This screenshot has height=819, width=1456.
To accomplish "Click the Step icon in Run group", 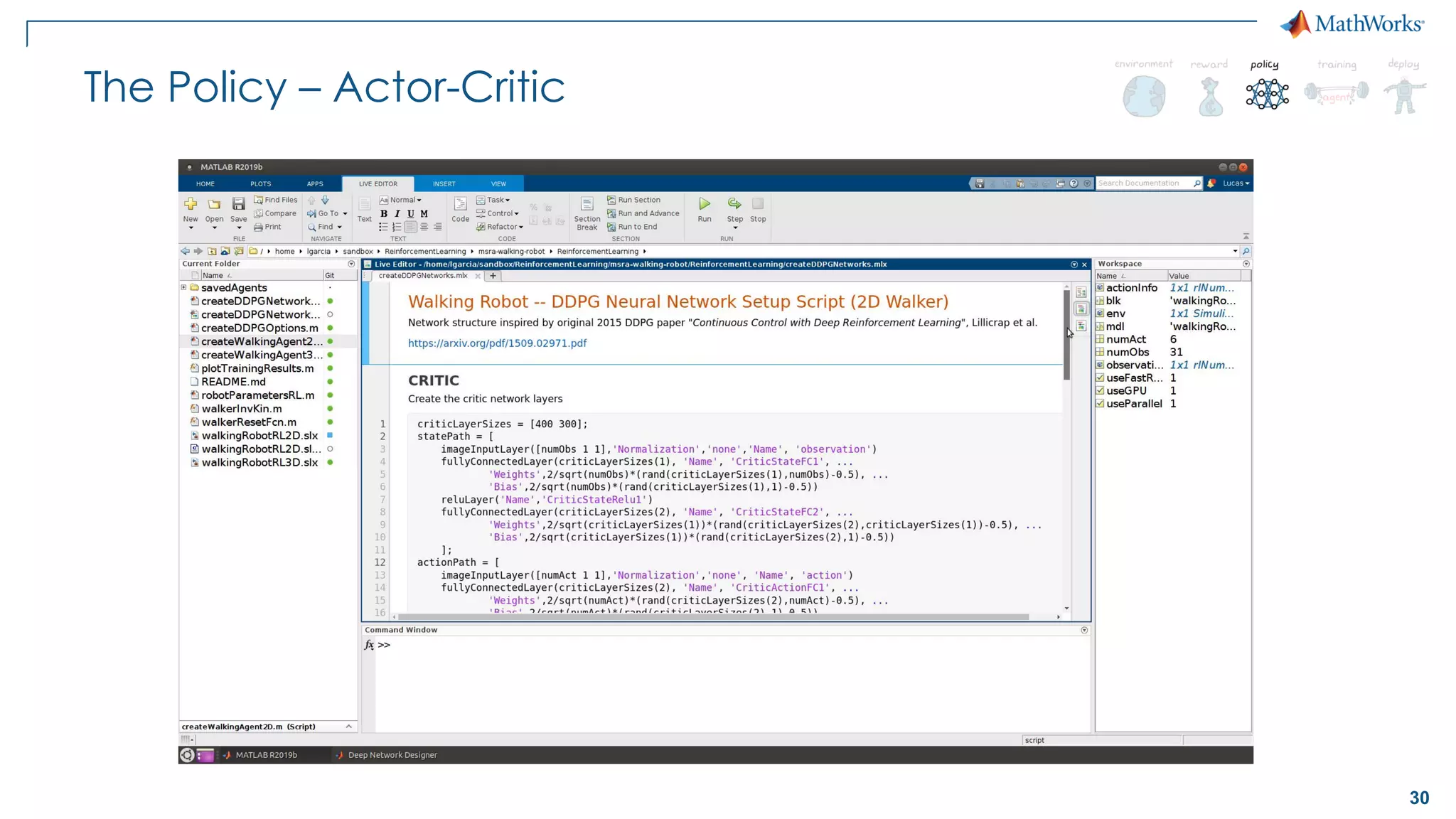I will click(734, 205).
